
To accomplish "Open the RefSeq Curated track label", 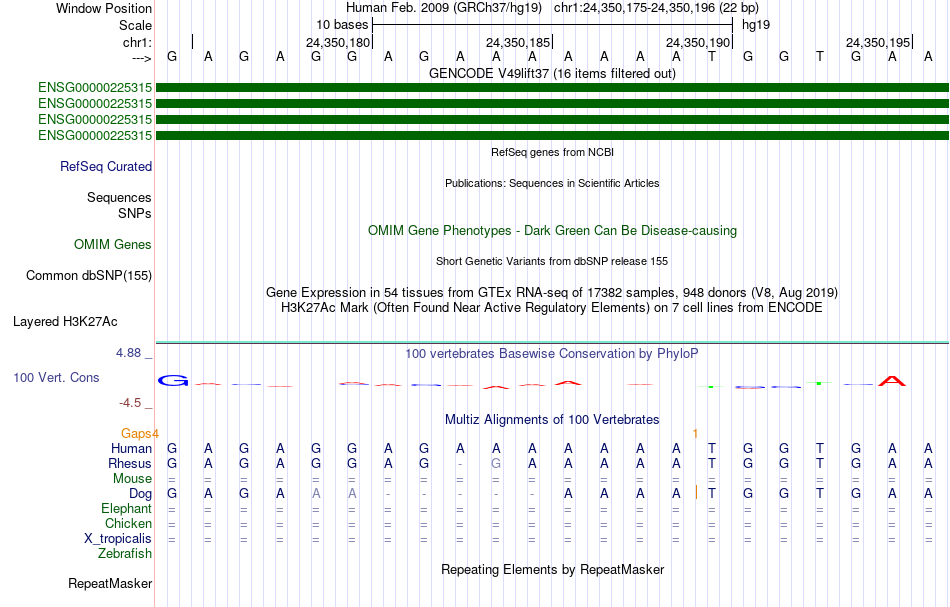I will point(106,167).
